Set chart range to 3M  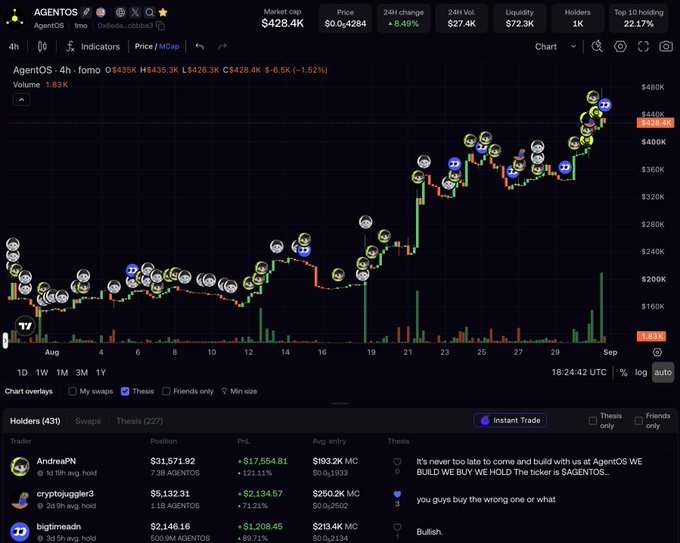tap(82, 373)
